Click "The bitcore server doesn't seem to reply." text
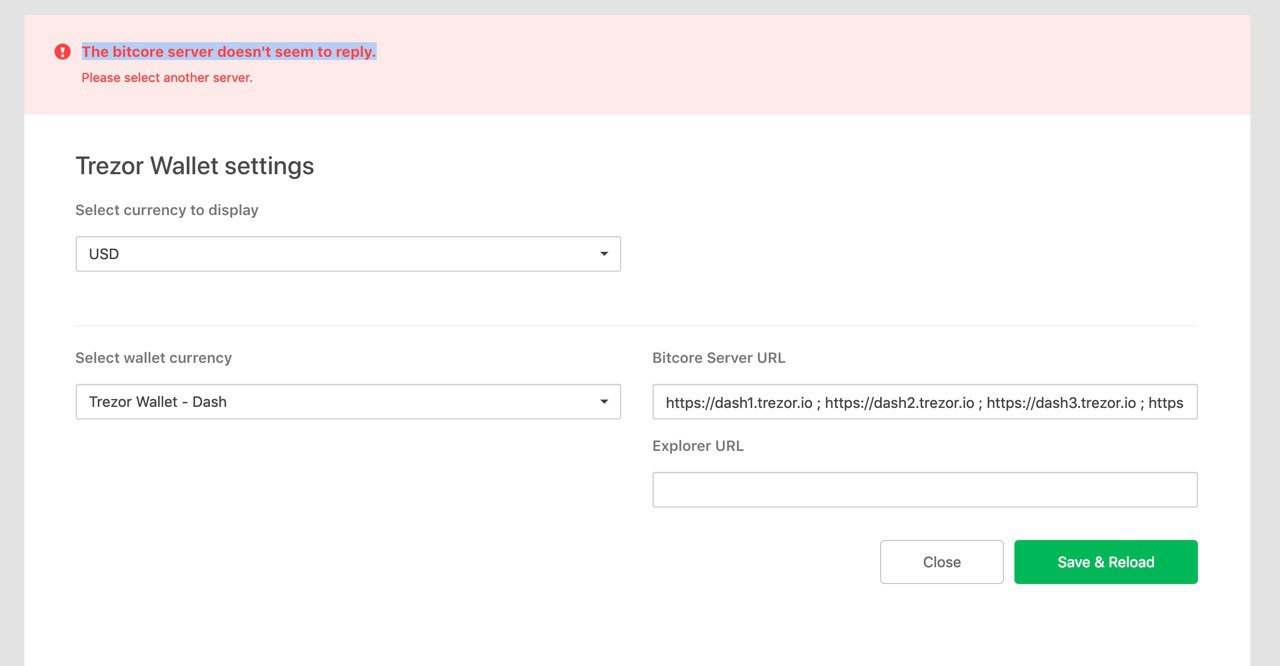1280x666 pixels. 229,52
